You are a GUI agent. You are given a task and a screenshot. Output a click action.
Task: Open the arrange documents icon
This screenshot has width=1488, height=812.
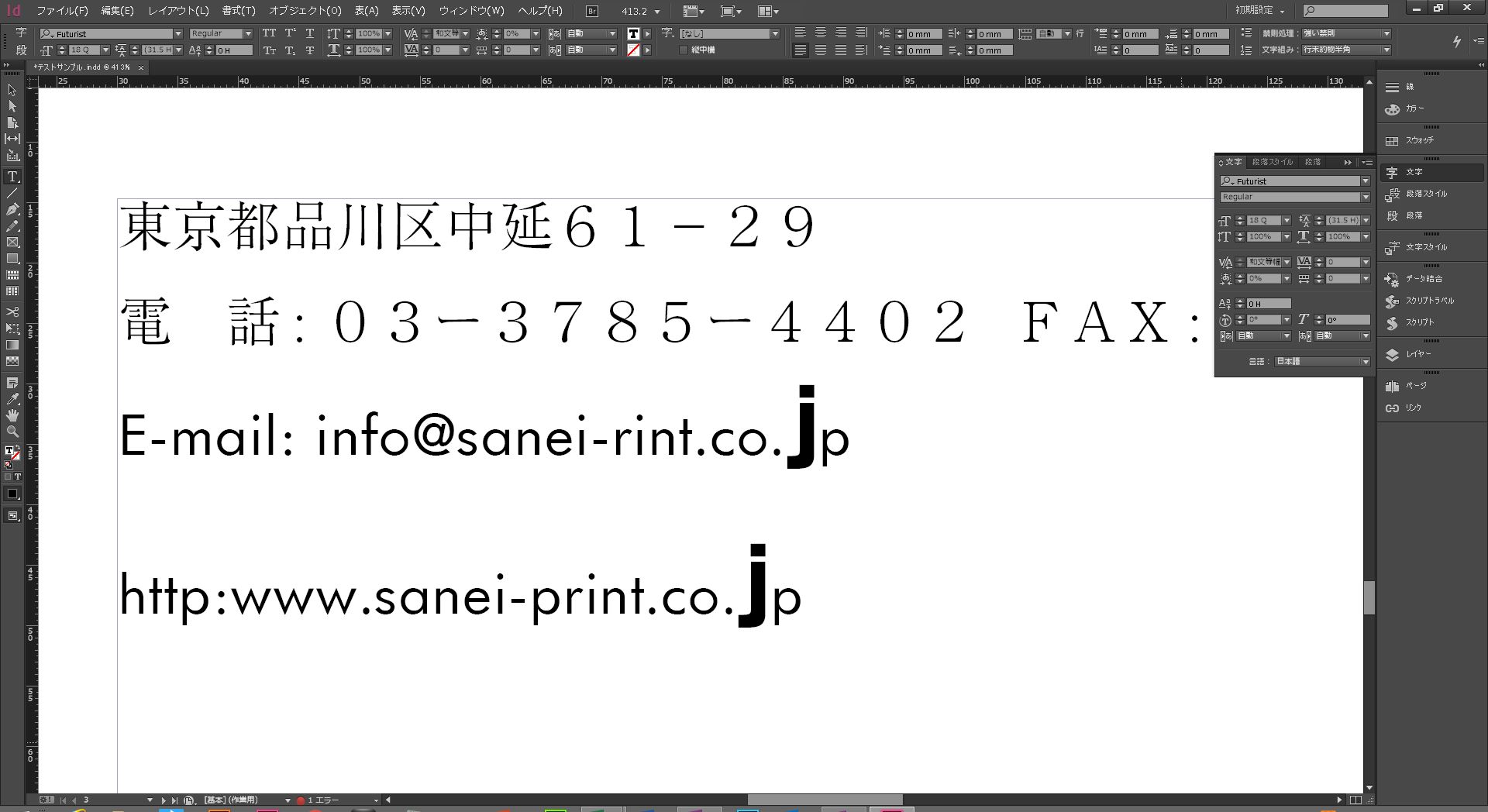[x=768, y=11]
